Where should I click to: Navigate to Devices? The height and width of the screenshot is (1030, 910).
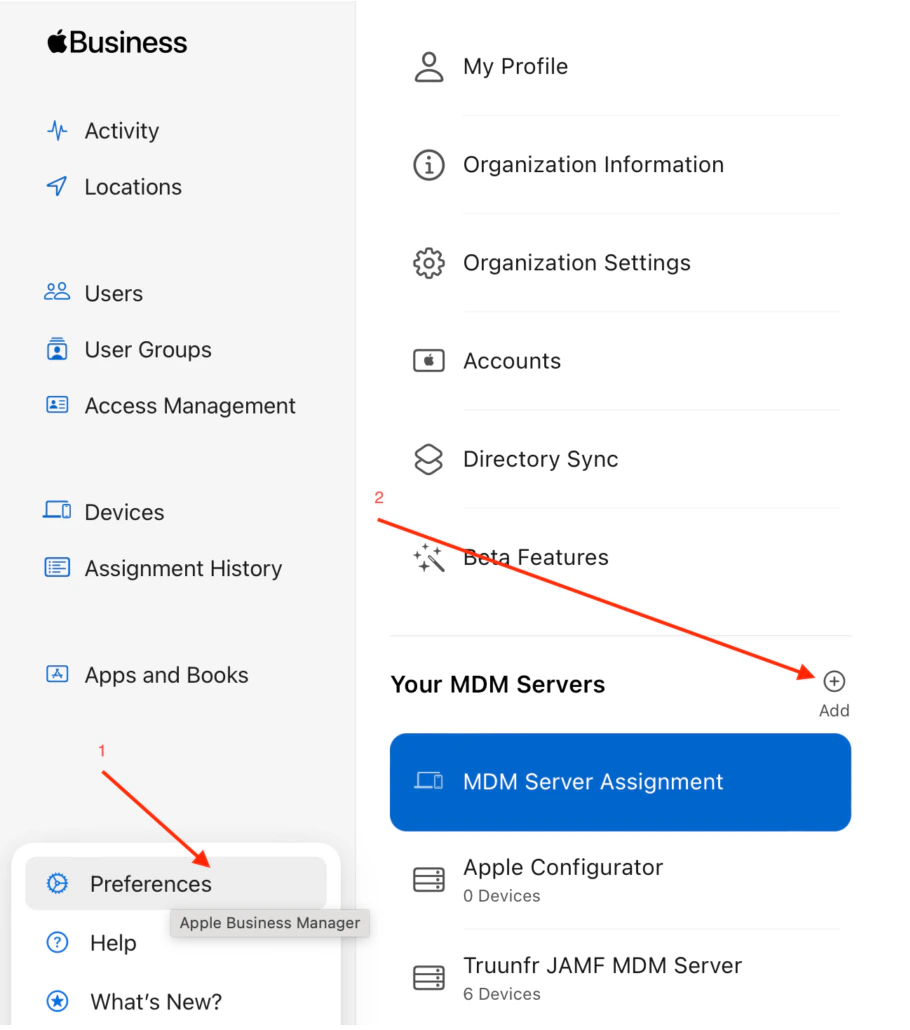pos(125,512)
